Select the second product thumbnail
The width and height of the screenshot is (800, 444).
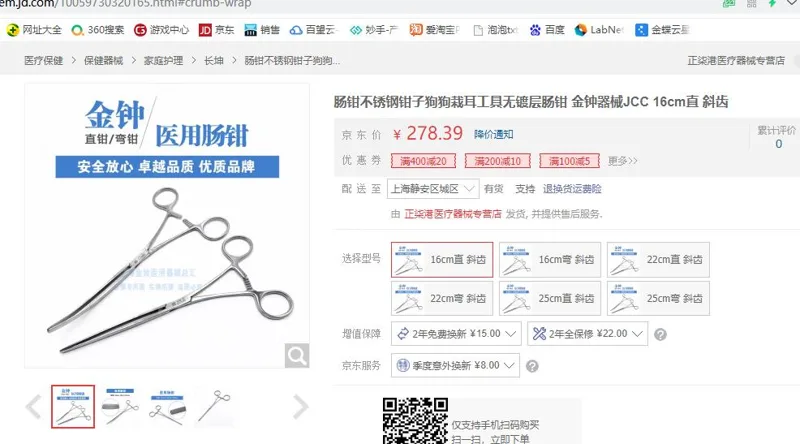(120, 407)
